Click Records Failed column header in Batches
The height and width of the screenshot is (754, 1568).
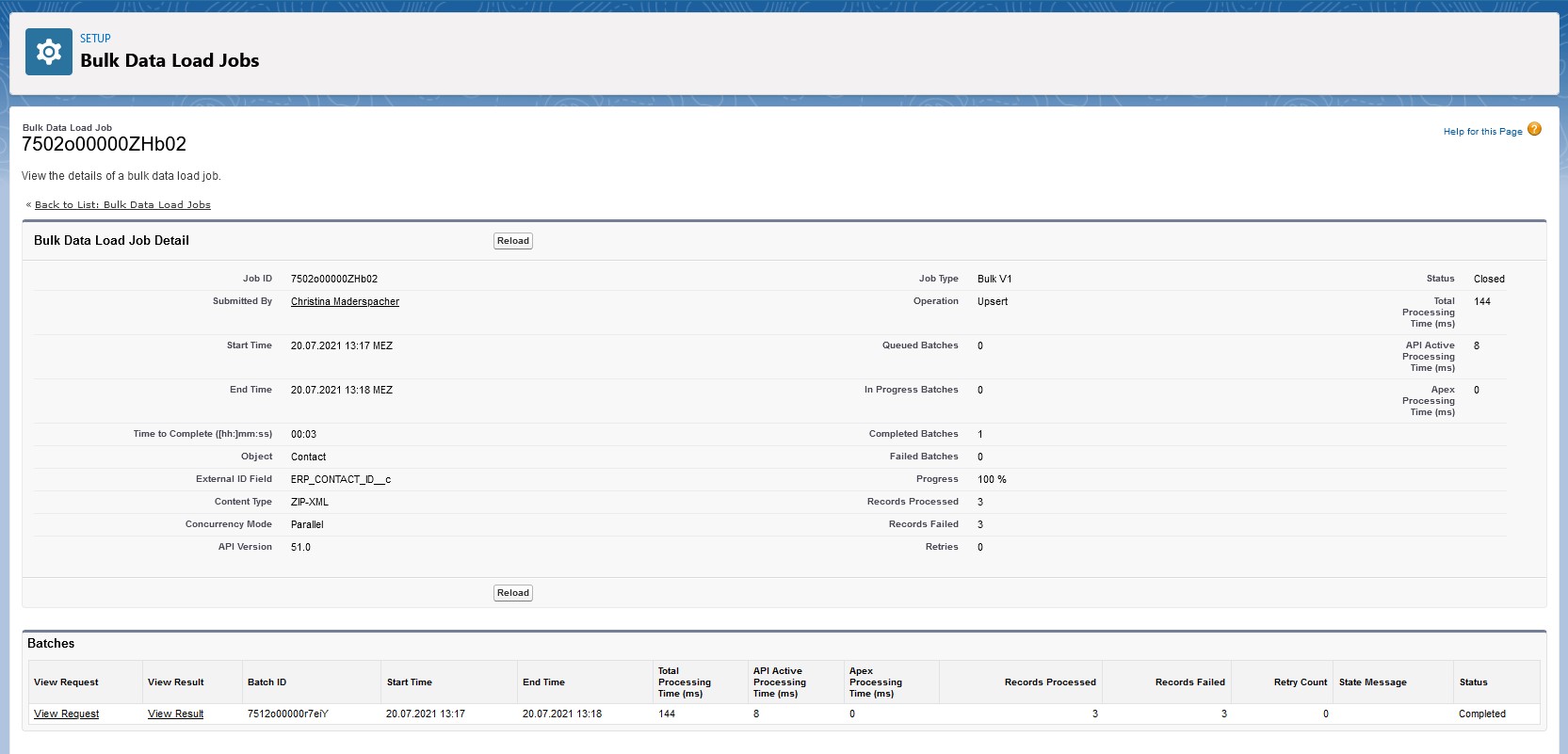(x=1189, y=682)
